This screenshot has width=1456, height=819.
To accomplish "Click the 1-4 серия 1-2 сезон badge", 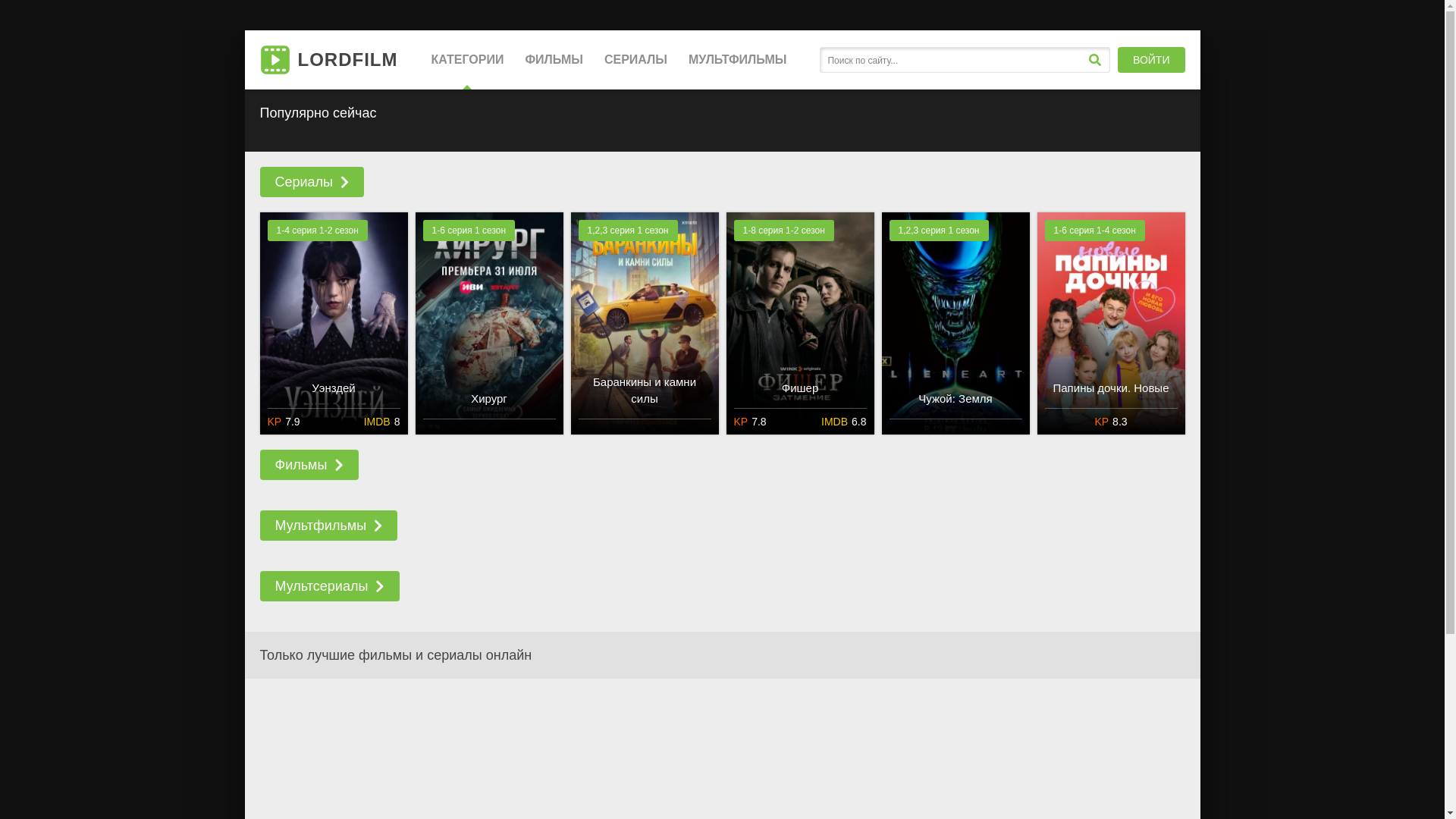I will (x=317, y=231).
